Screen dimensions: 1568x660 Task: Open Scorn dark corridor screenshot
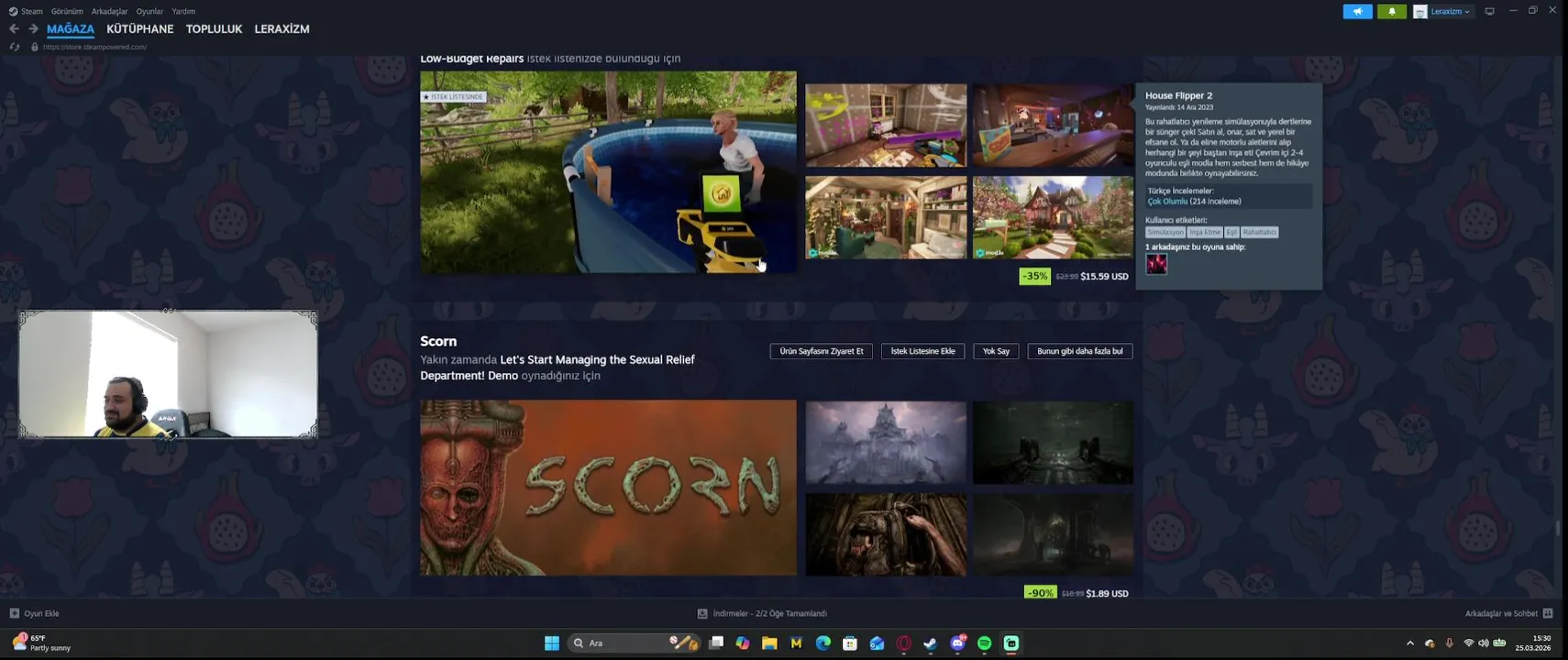(x=1053, y=443)
